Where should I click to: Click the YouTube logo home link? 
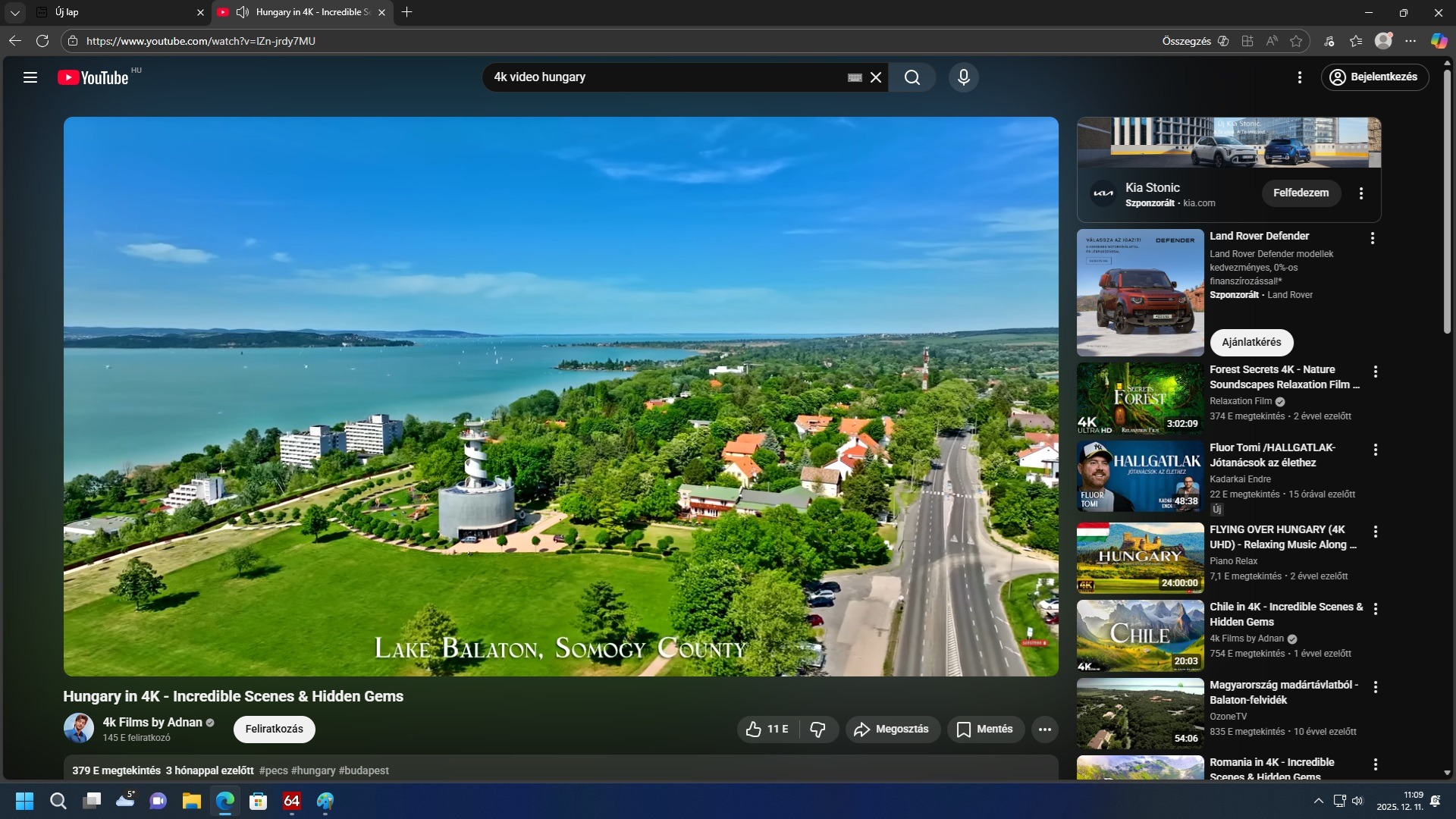click(x=93, y=77)
